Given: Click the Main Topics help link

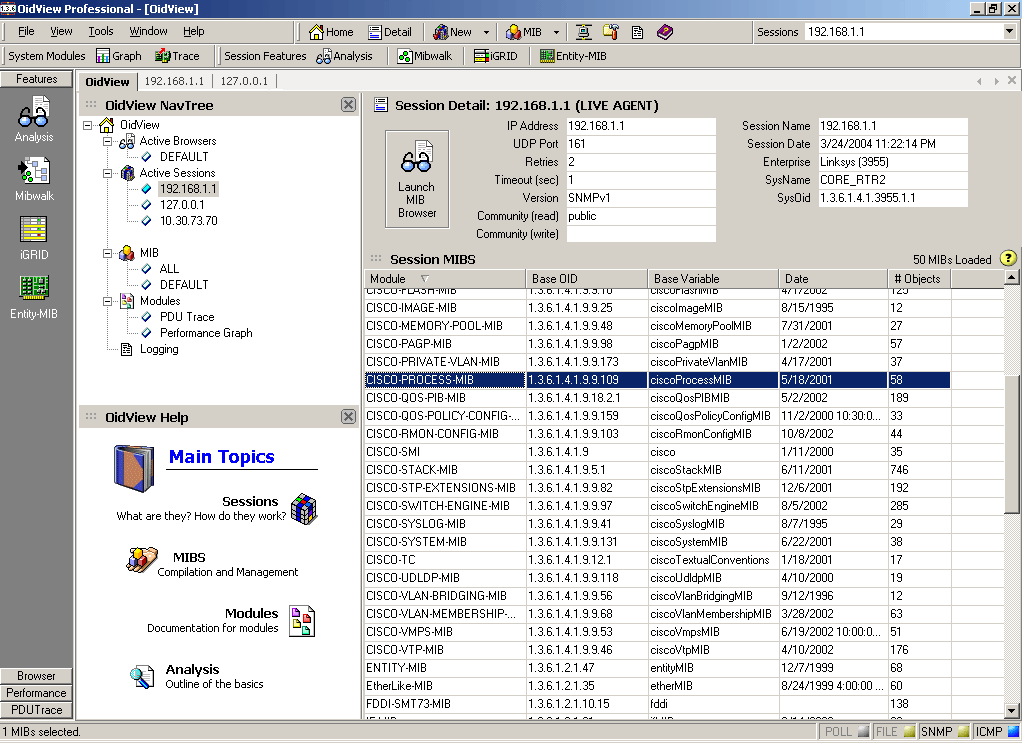Looking at the screenshot, I should click(x=221, y=457).
